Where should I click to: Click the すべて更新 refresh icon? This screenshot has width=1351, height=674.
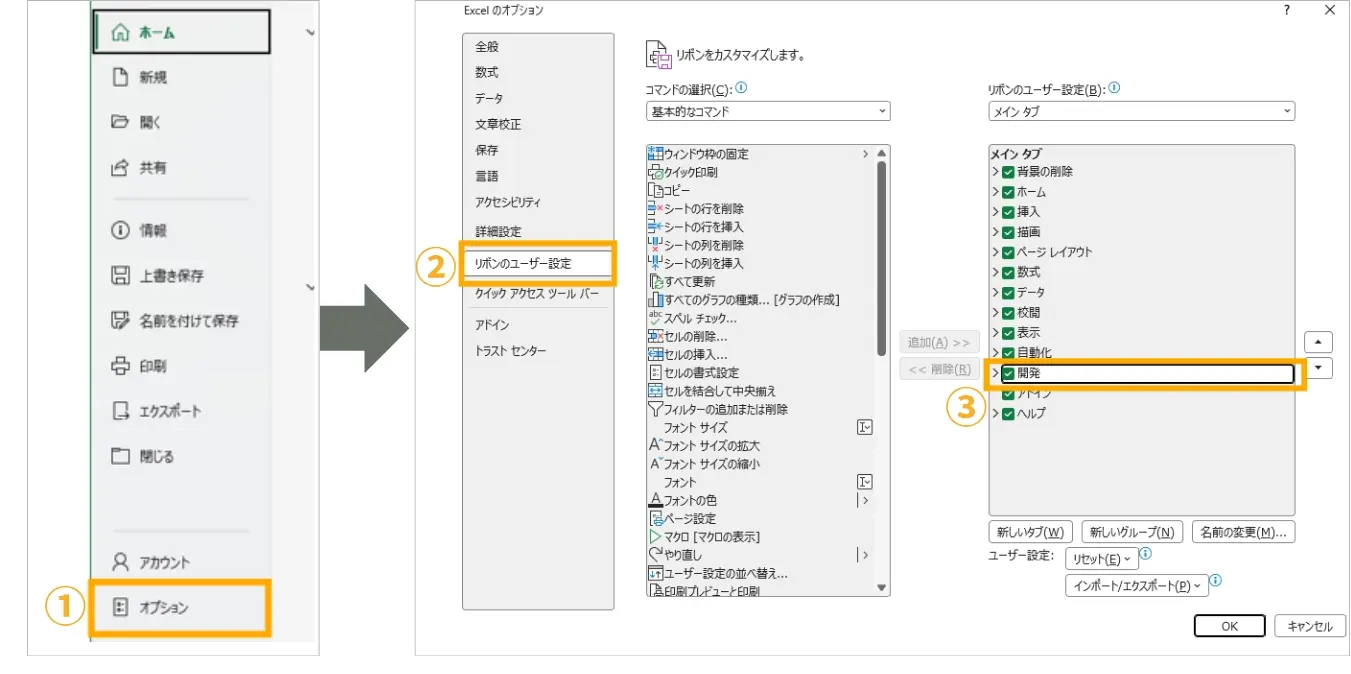(656, 281)
